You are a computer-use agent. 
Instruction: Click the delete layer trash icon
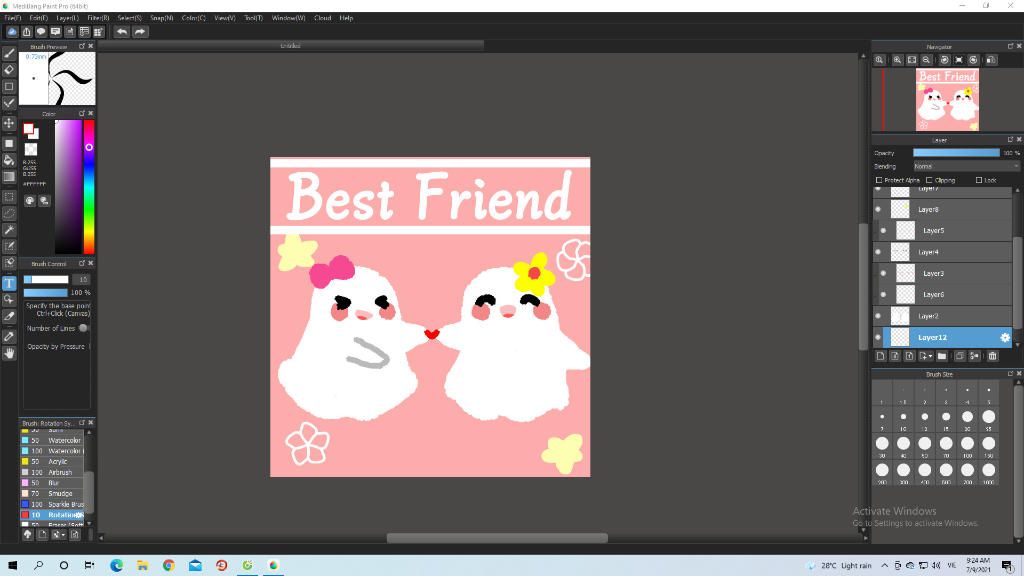coord(993,356)
